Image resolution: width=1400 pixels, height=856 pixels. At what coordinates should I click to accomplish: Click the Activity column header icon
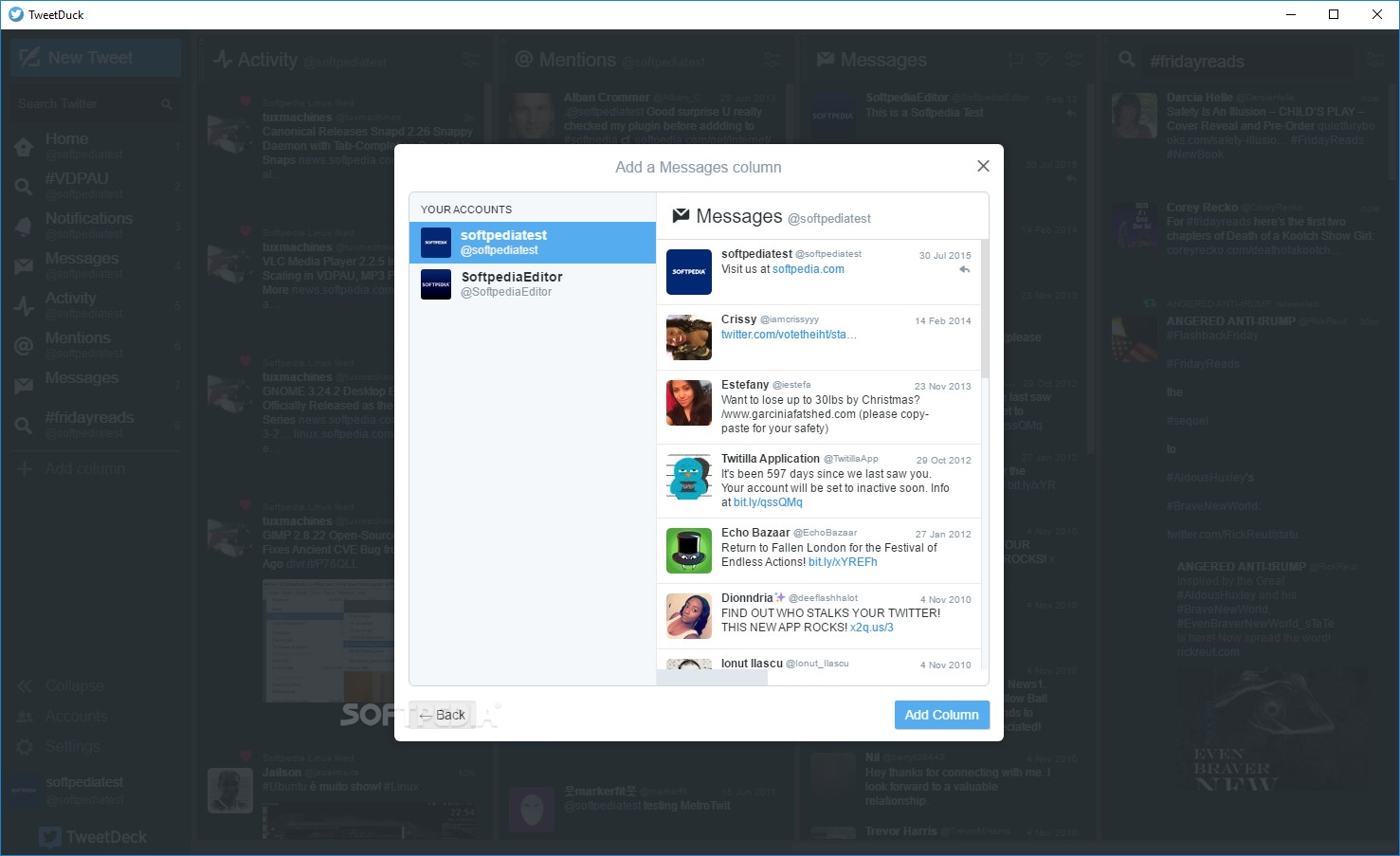point(223,59)
